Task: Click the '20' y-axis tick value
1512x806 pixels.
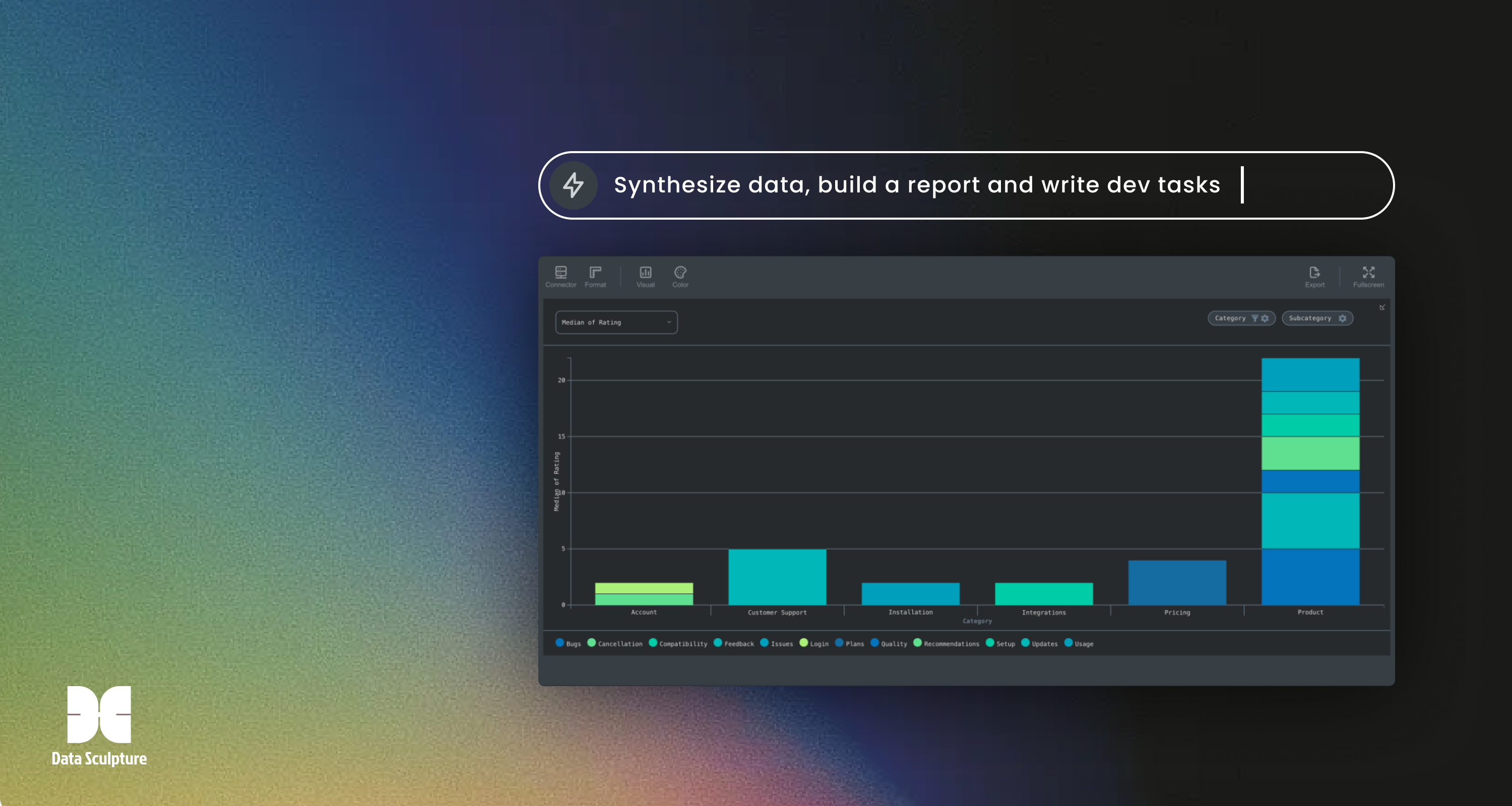Action: tap(561, 380)
